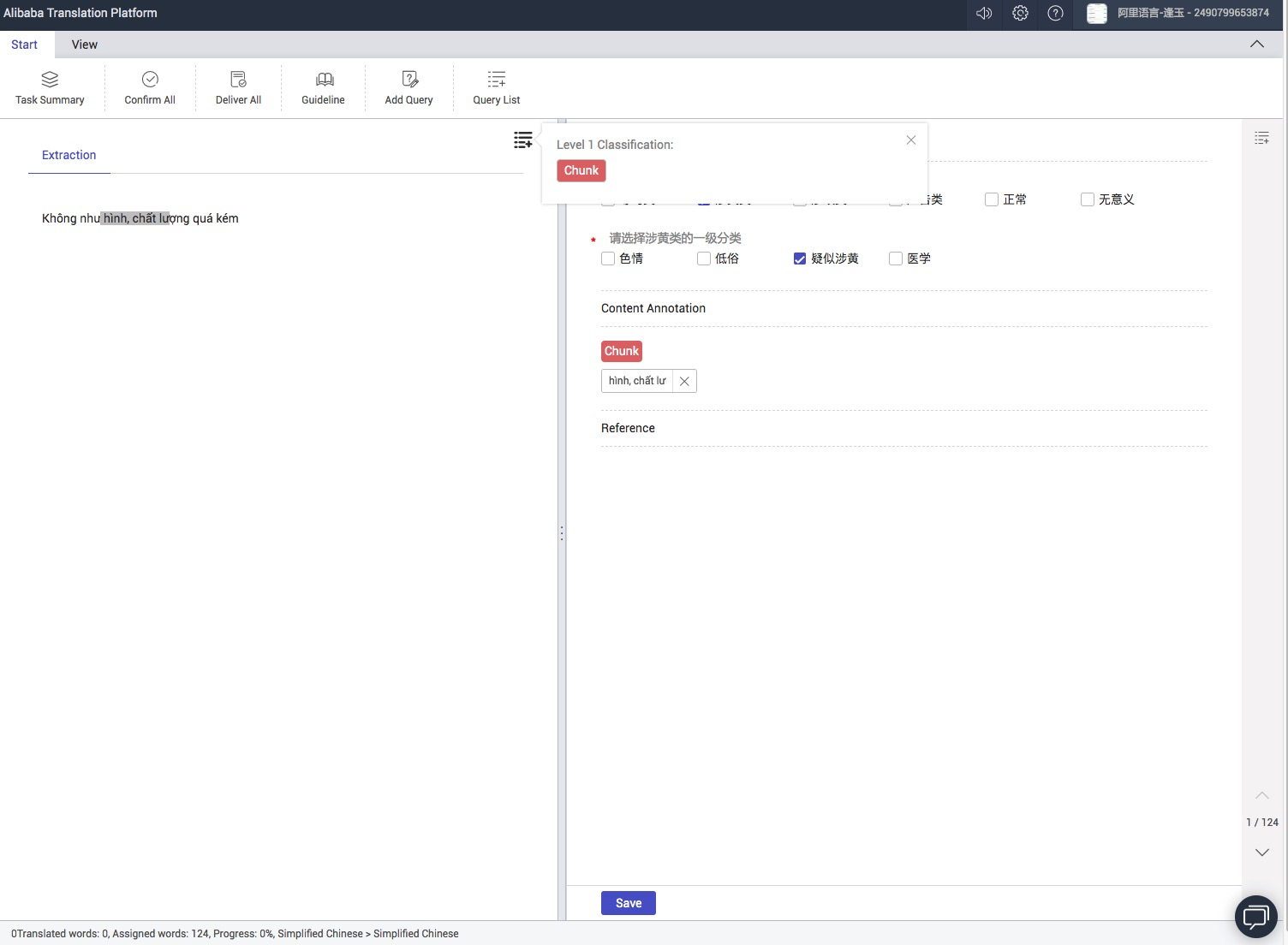
Task: Open settings gear in the header
Action: coord(1020,13)
